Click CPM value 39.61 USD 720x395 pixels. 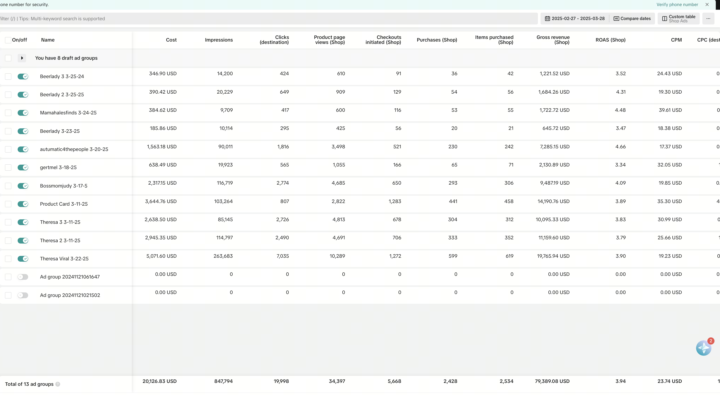pyautogui.click(x=670, y=110)
